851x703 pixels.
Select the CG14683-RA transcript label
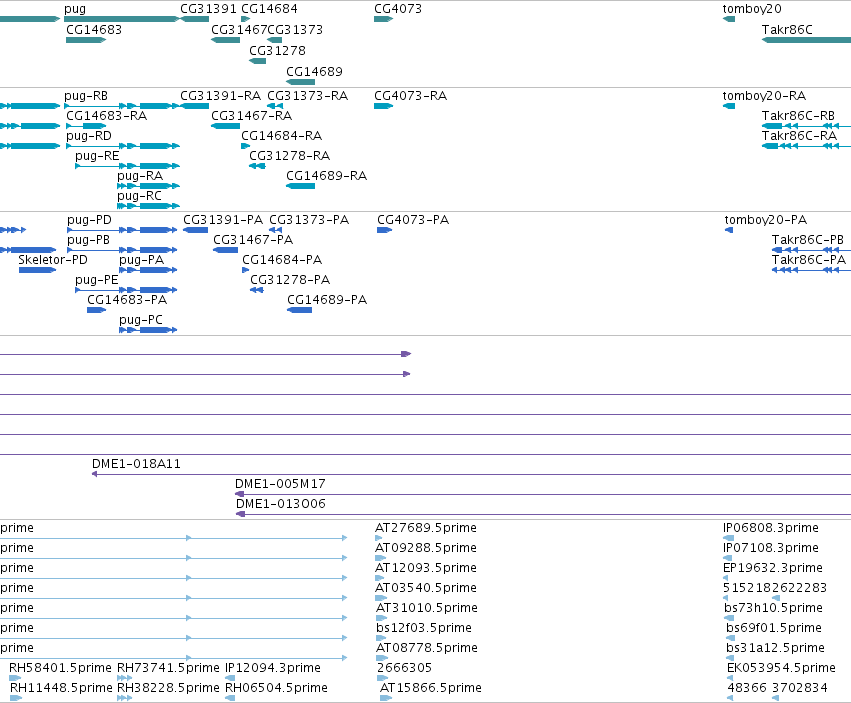coord(106,116)
